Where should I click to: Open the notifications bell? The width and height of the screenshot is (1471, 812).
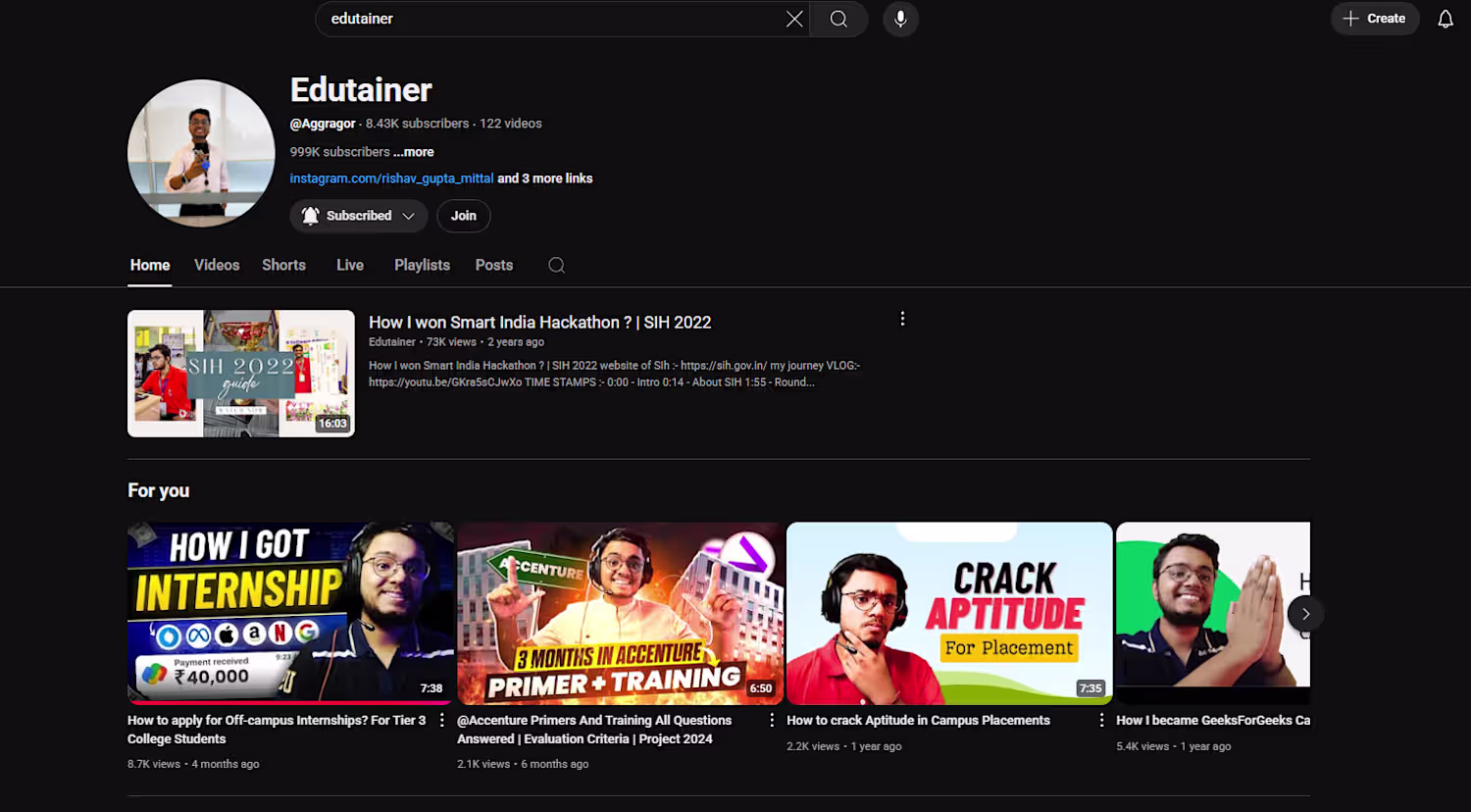(1446, 19)
